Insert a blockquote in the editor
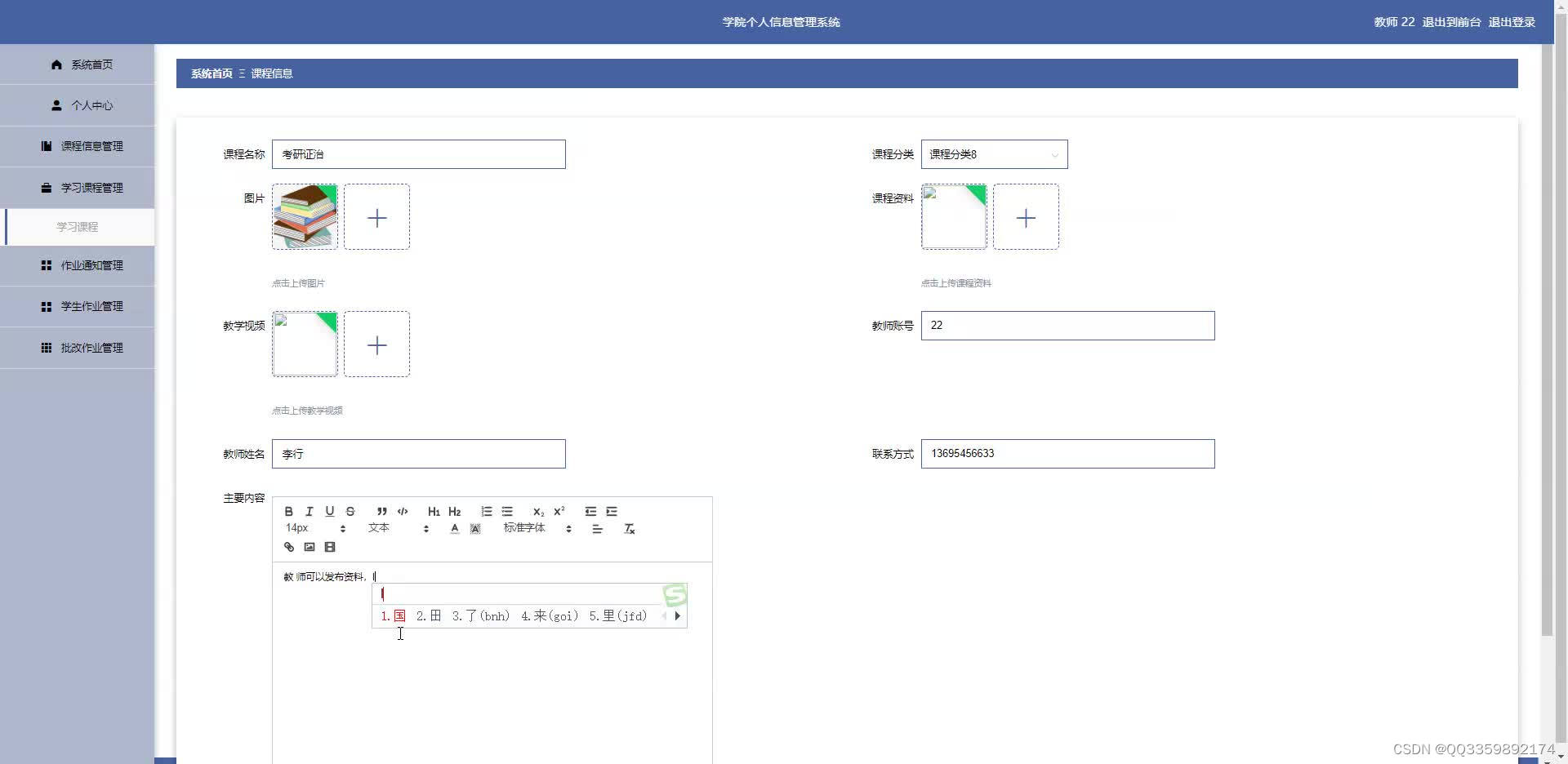 381,512
